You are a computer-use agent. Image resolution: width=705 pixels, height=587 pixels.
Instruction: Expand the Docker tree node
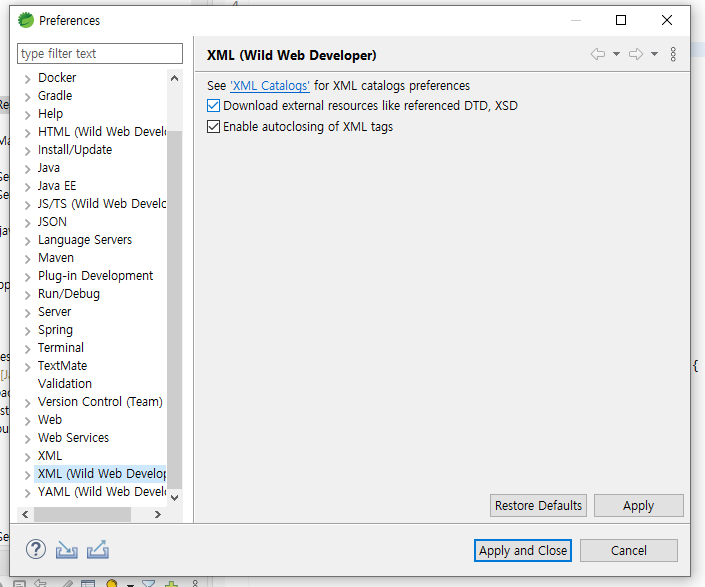27,79
